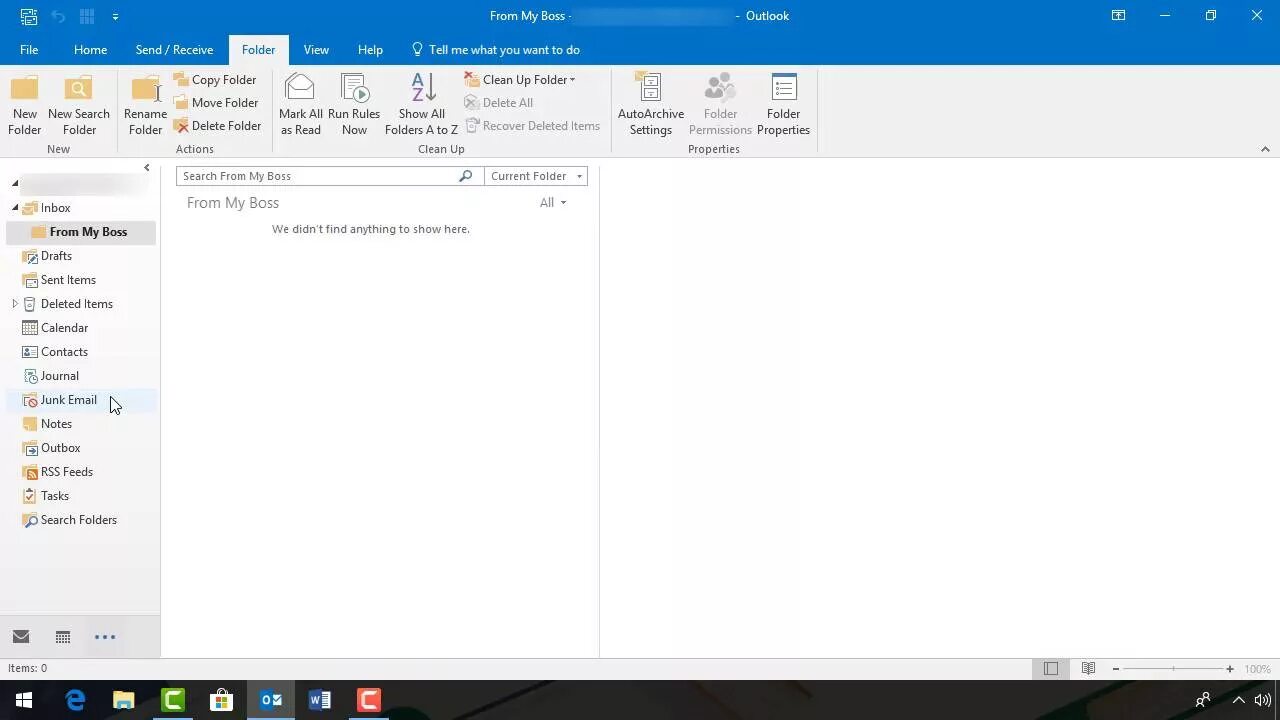
Task: Switch to Calendar view in navigation bar
Action: (62, 637)
